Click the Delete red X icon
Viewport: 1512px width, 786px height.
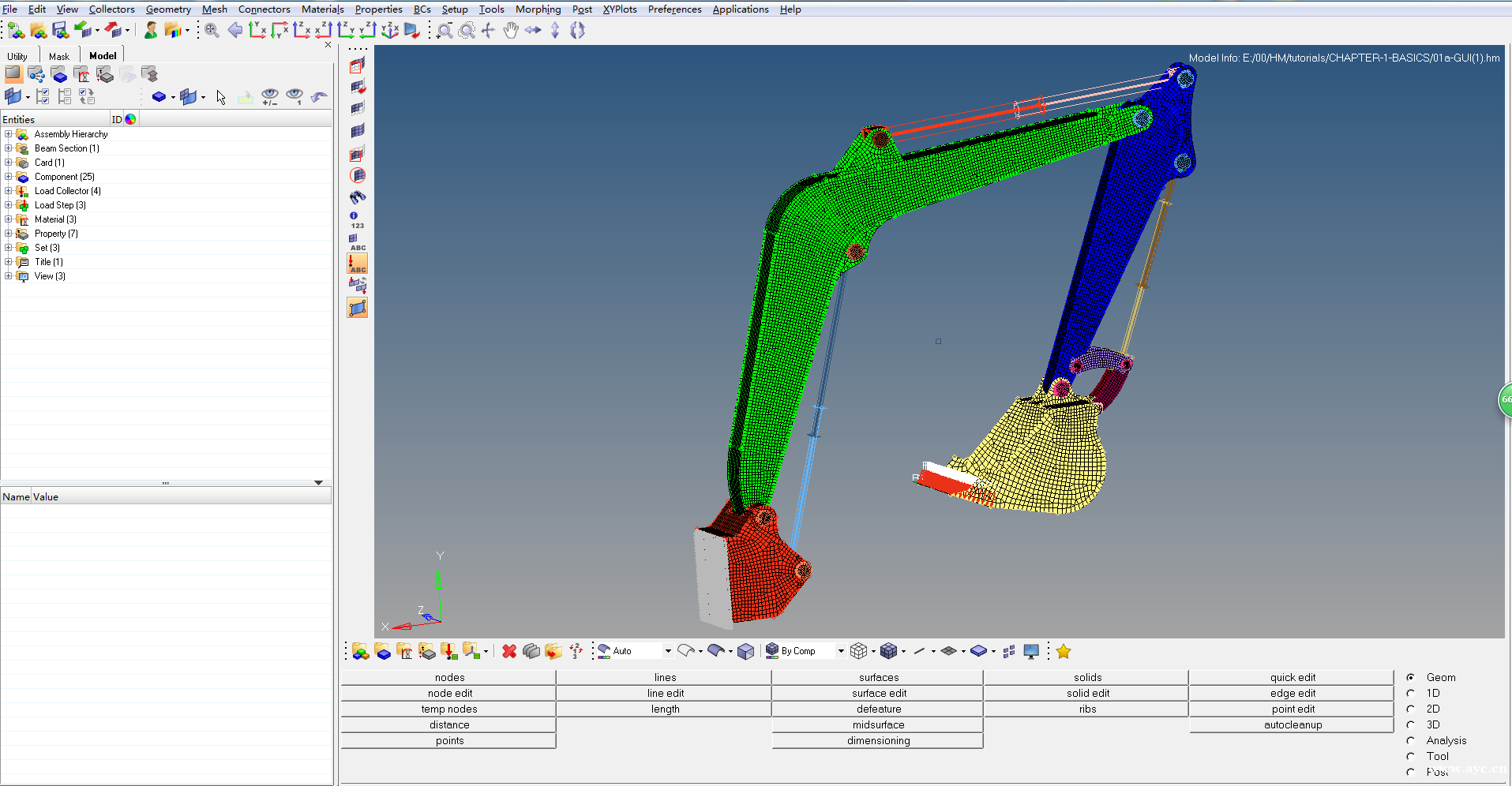click(509, 651)
